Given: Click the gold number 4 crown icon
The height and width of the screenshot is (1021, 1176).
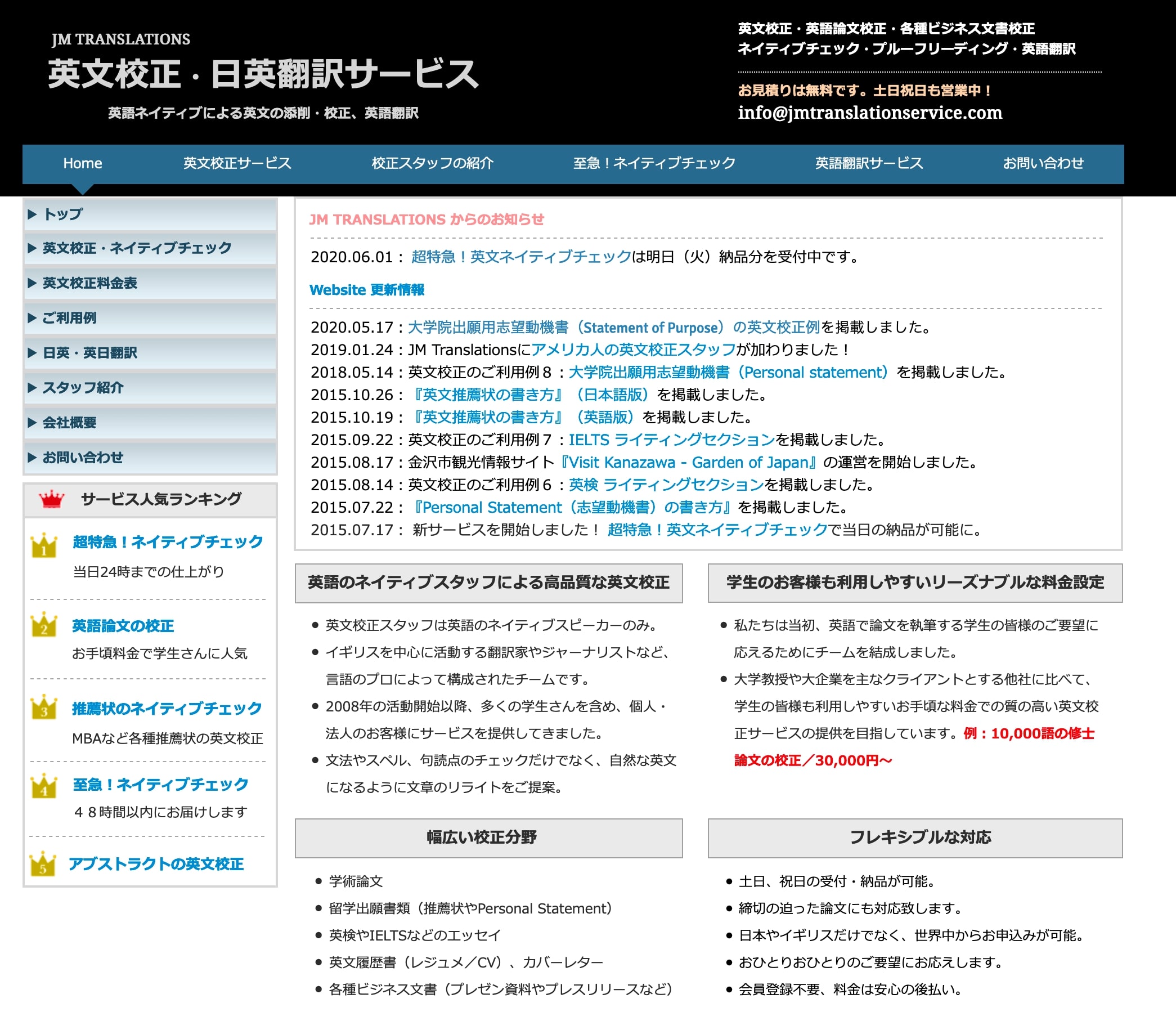Looking at the screenshot, I should (x=44, y=786).
